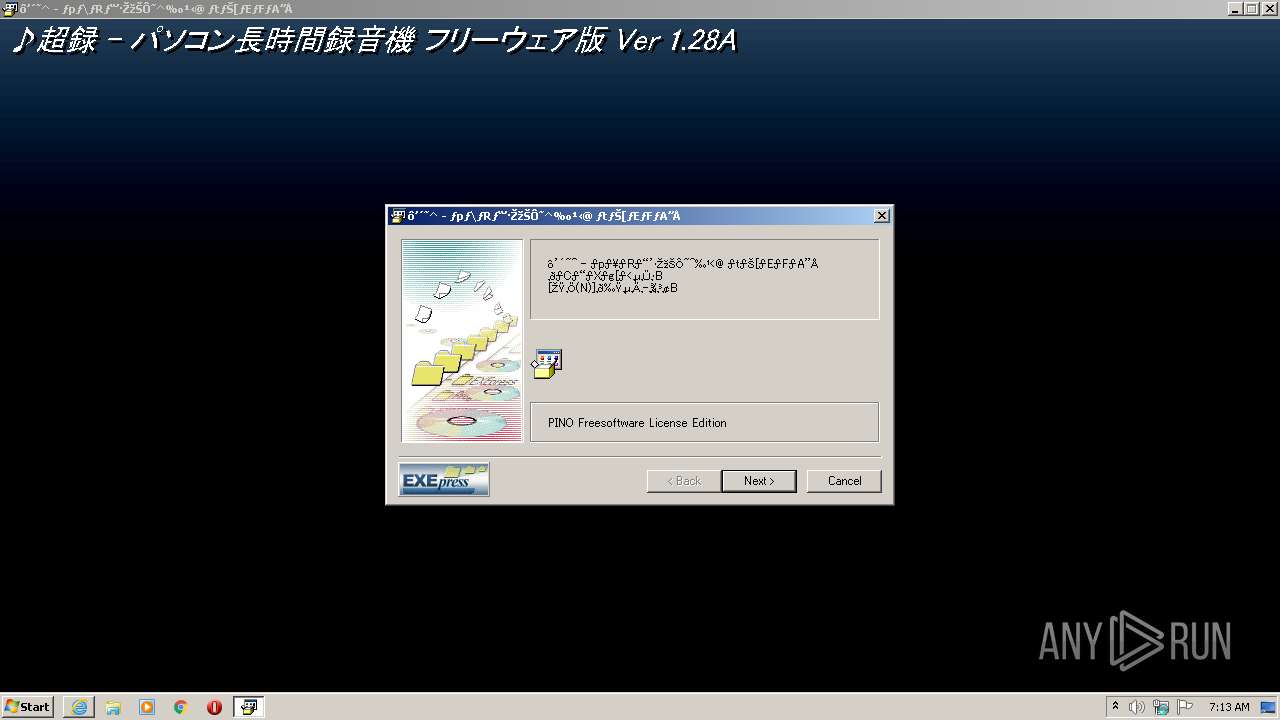The width and height of the screenshot is (1280, 720).
Task: Open the Opera browser taskbar icon
Action: click(x=214, y=707)
